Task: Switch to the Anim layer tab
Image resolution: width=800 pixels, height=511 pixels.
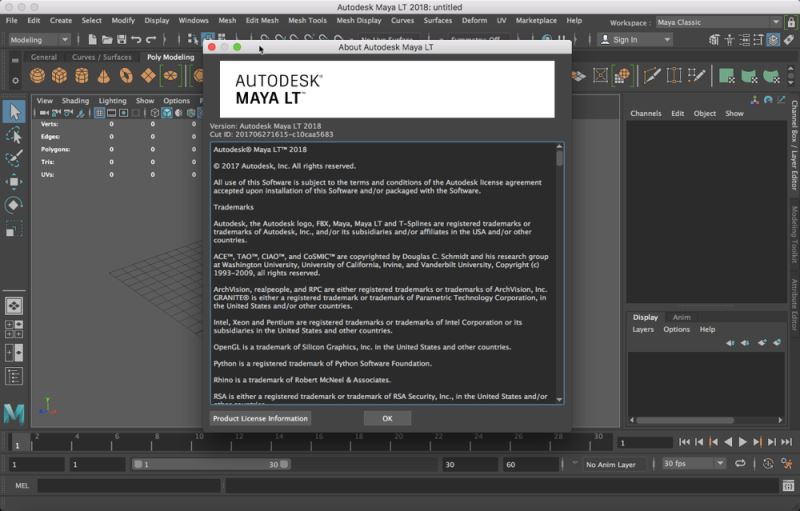Action: 681,317
